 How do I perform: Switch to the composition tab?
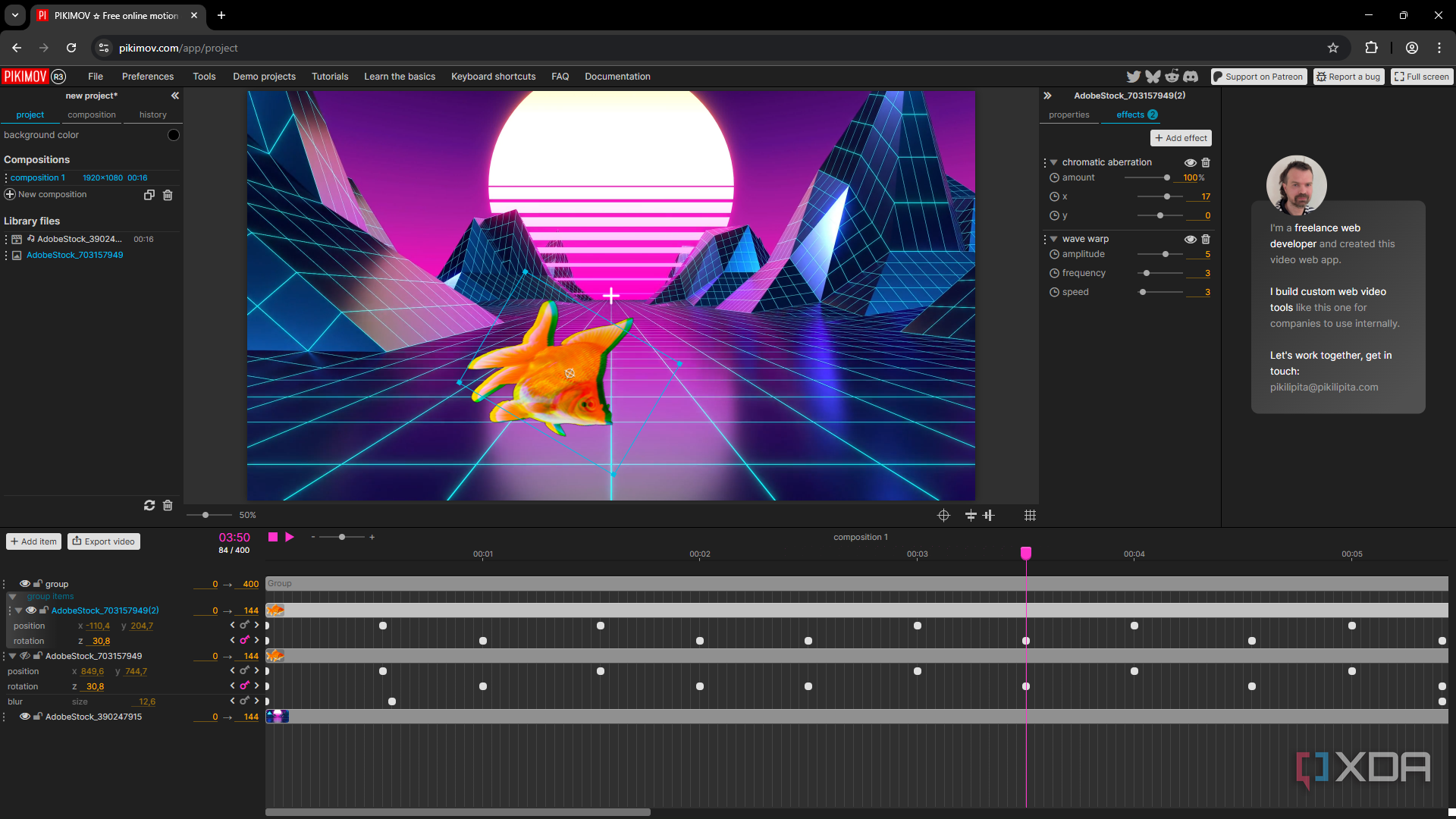coord(92,115)
